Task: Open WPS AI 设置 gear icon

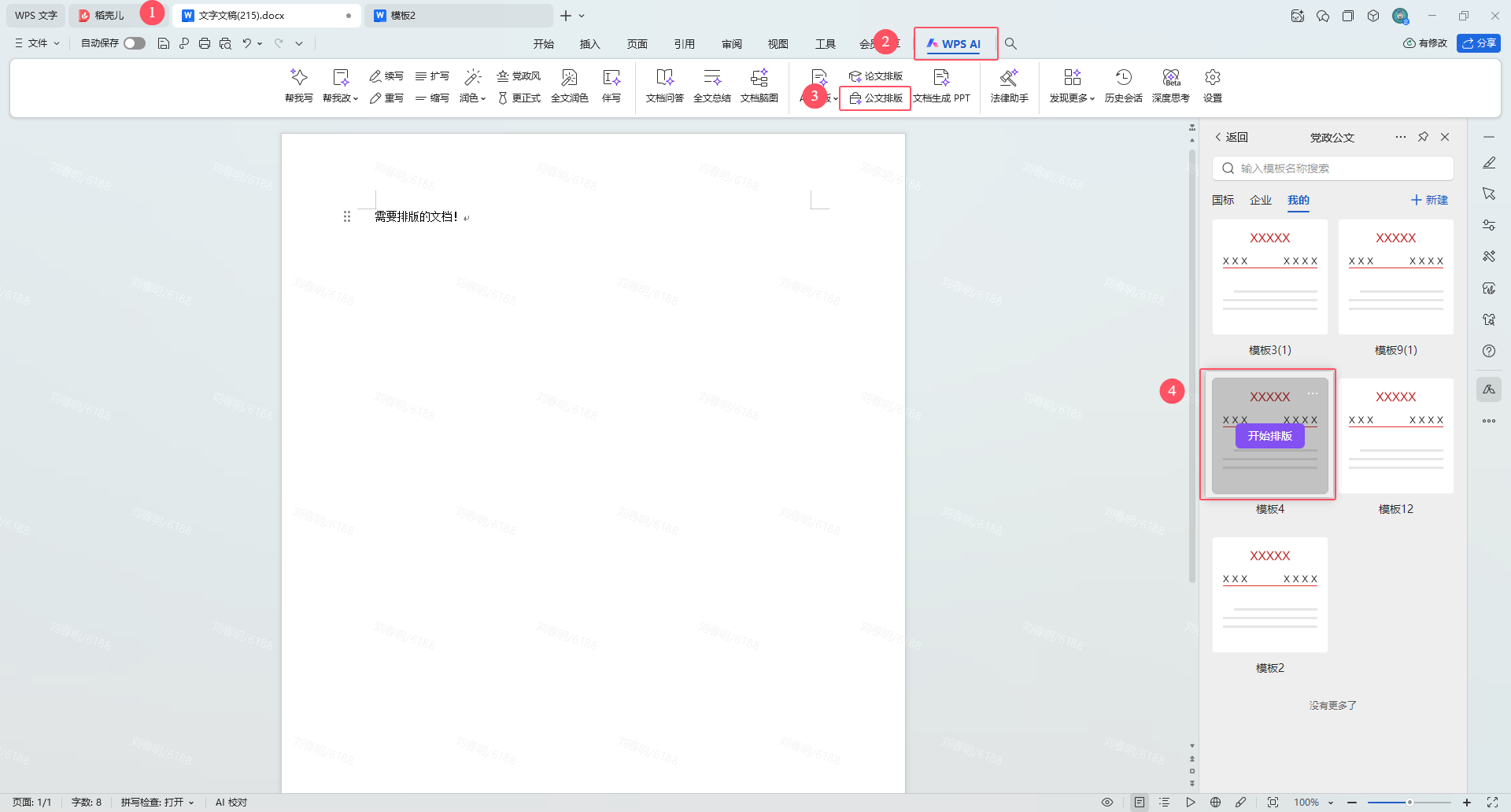Action: 1212,78
